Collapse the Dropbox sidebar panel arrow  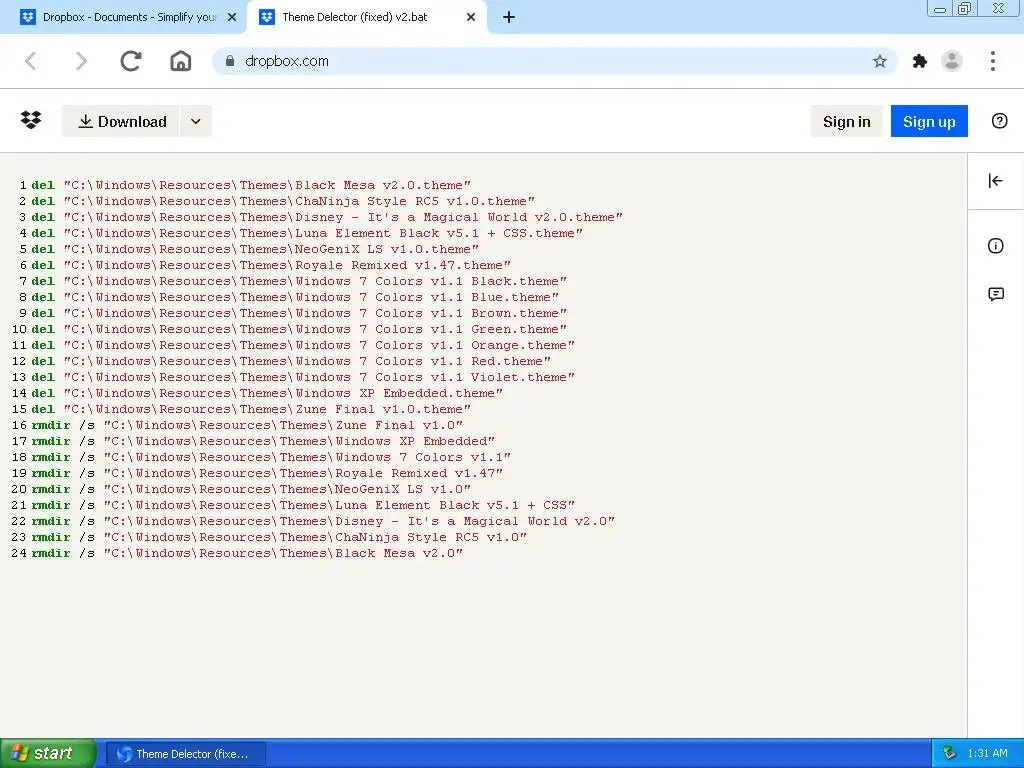995,181
